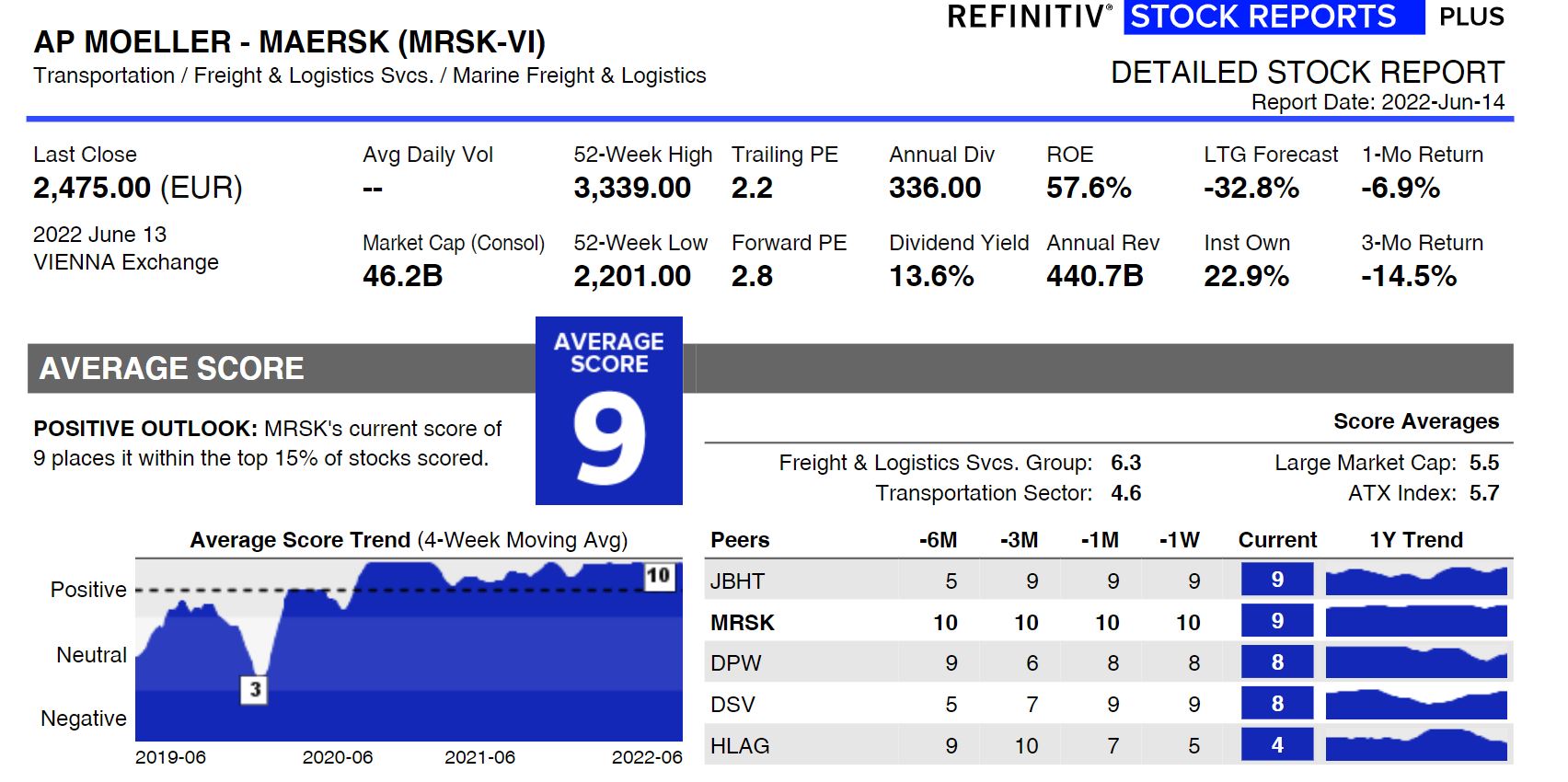Screen dimensions: 1568x782
Task: Click the REFINITIV logo
Action: (1030, 17)
